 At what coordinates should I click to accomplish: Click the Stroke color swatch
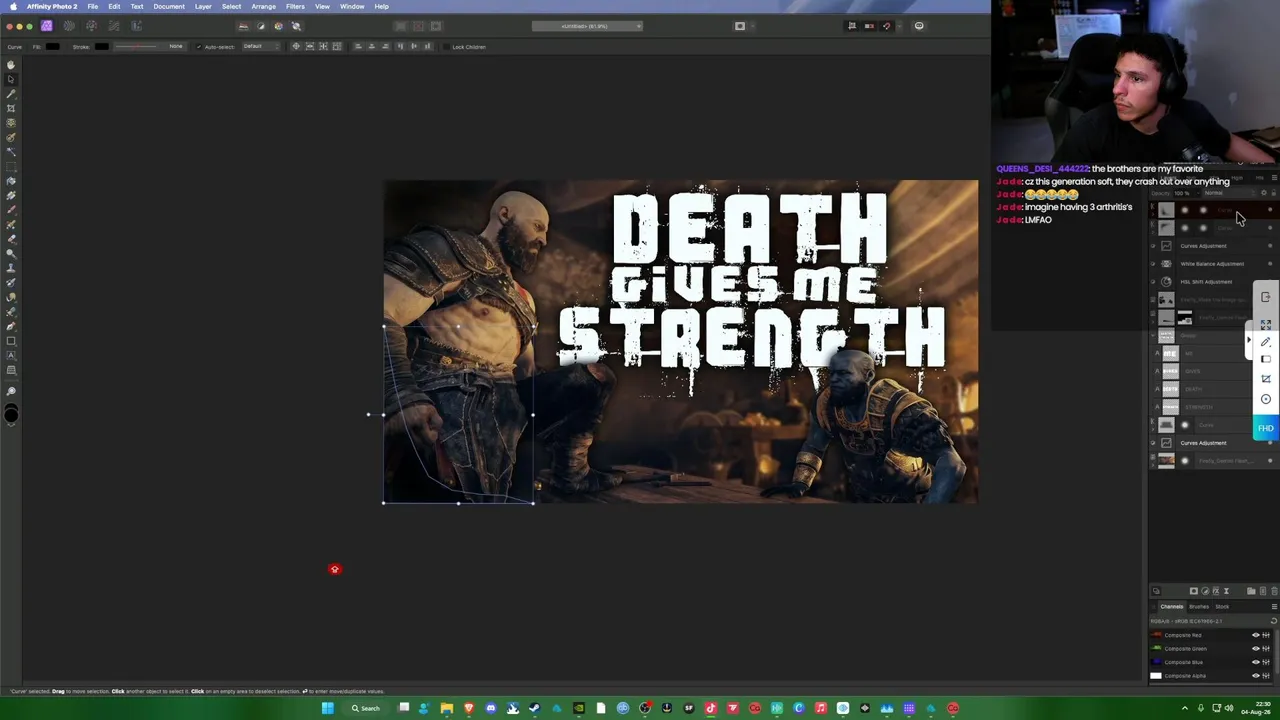point(101,47)
